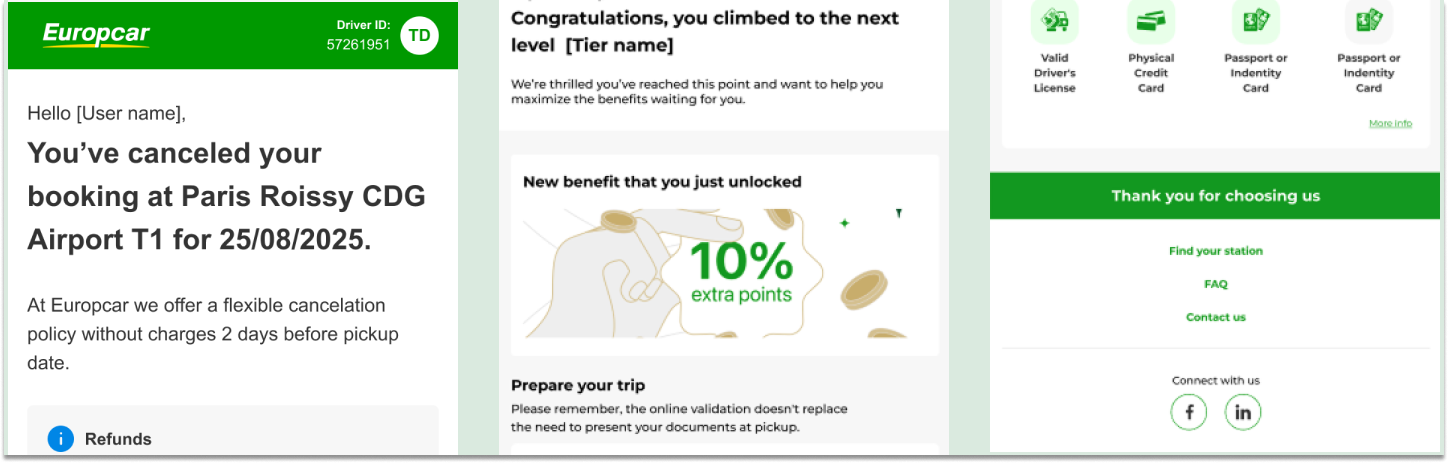
Task: Click the Contact us link
Action: coord(1215,317)
